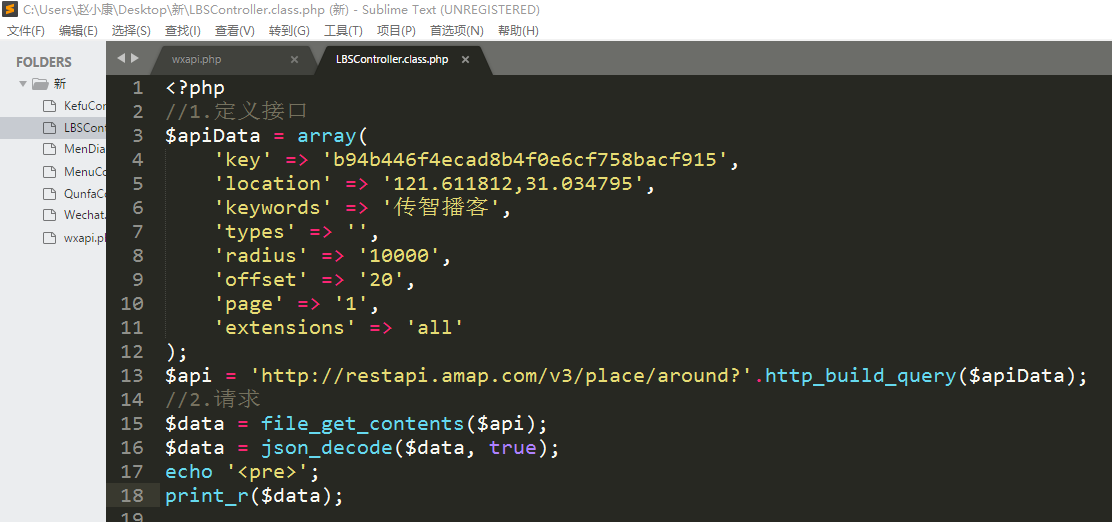Click the file icon next to KefuCon file
Viewport: 1112px width, 522px height.
[x=48, y=106]
